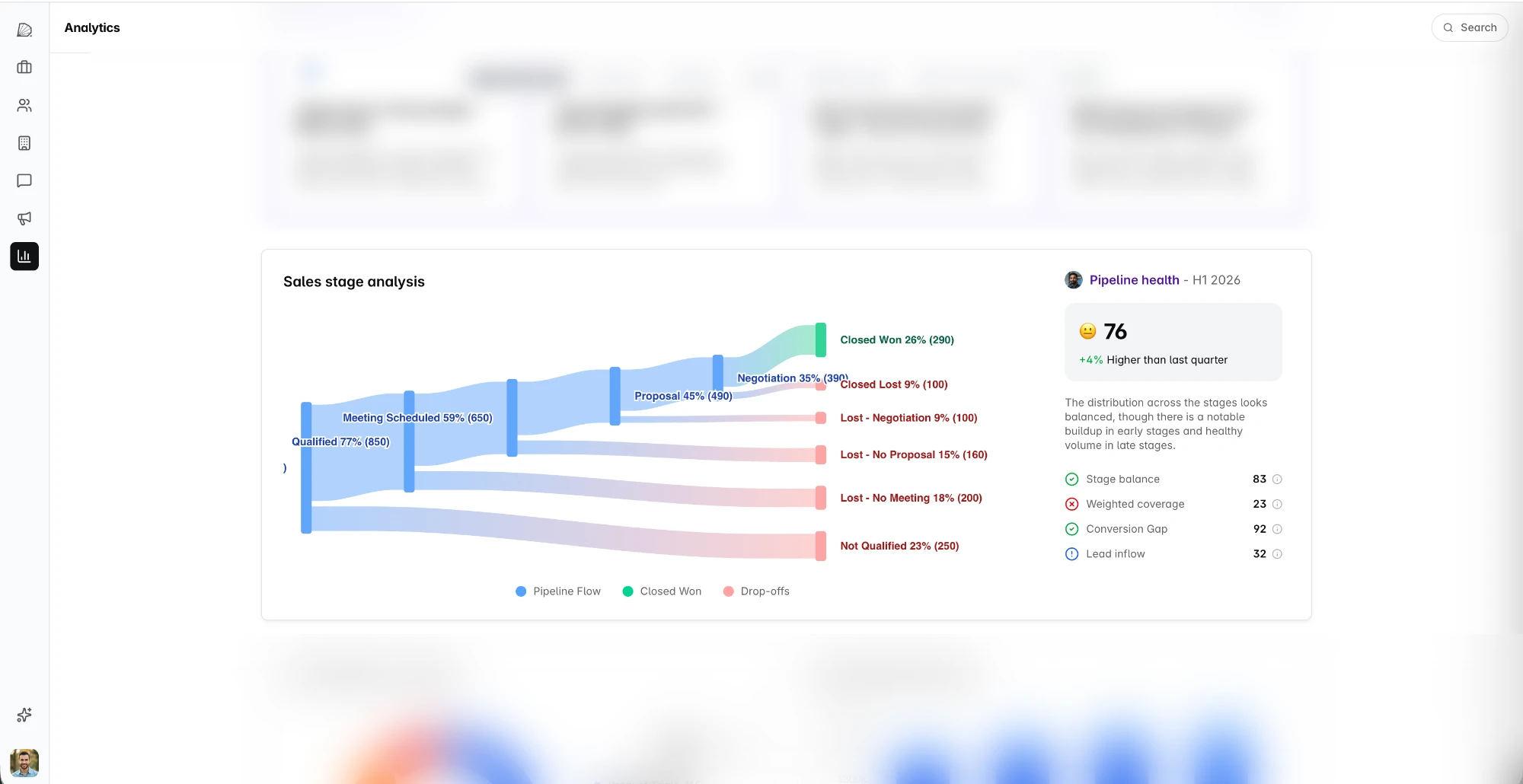Toggle the Drop-offs legend item

(x=756, y=591)
